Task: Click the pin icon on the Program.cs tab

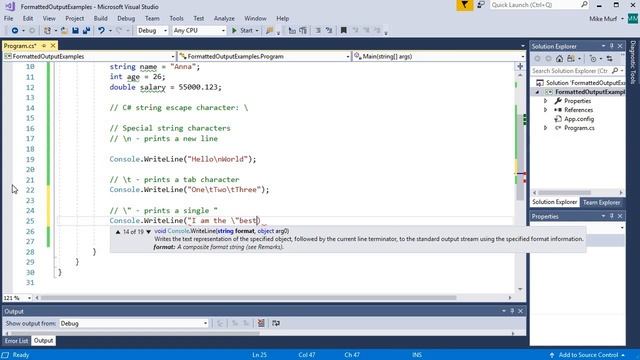Action: point(44,46)
